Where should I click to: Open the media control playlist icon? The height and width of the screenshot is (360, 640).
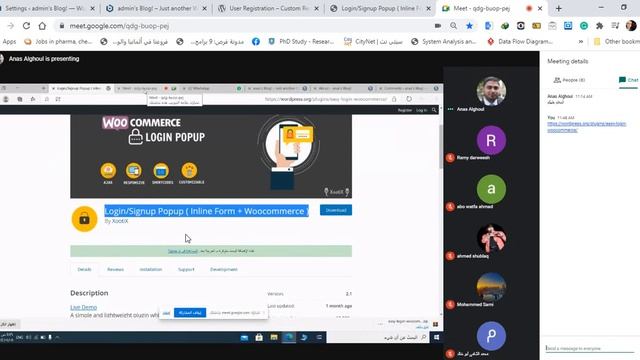click(616, 26)
